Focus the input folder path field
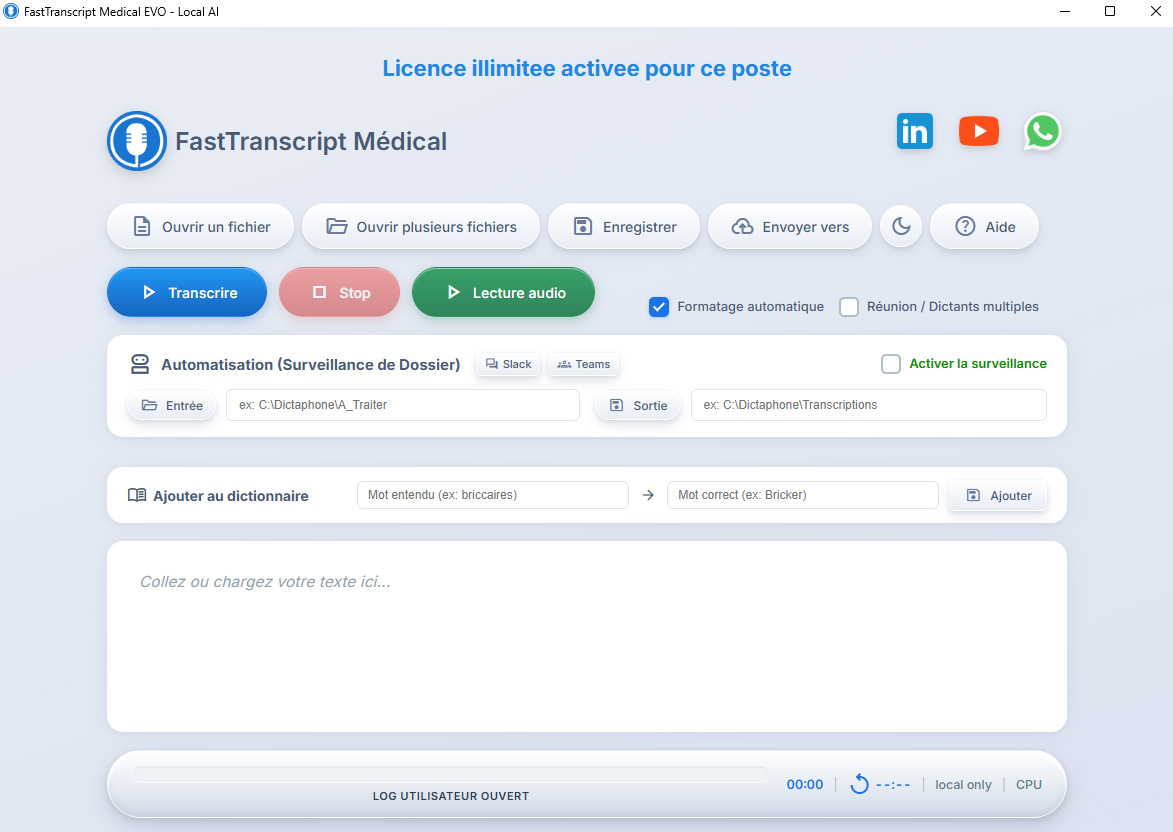 coord(402,405)
